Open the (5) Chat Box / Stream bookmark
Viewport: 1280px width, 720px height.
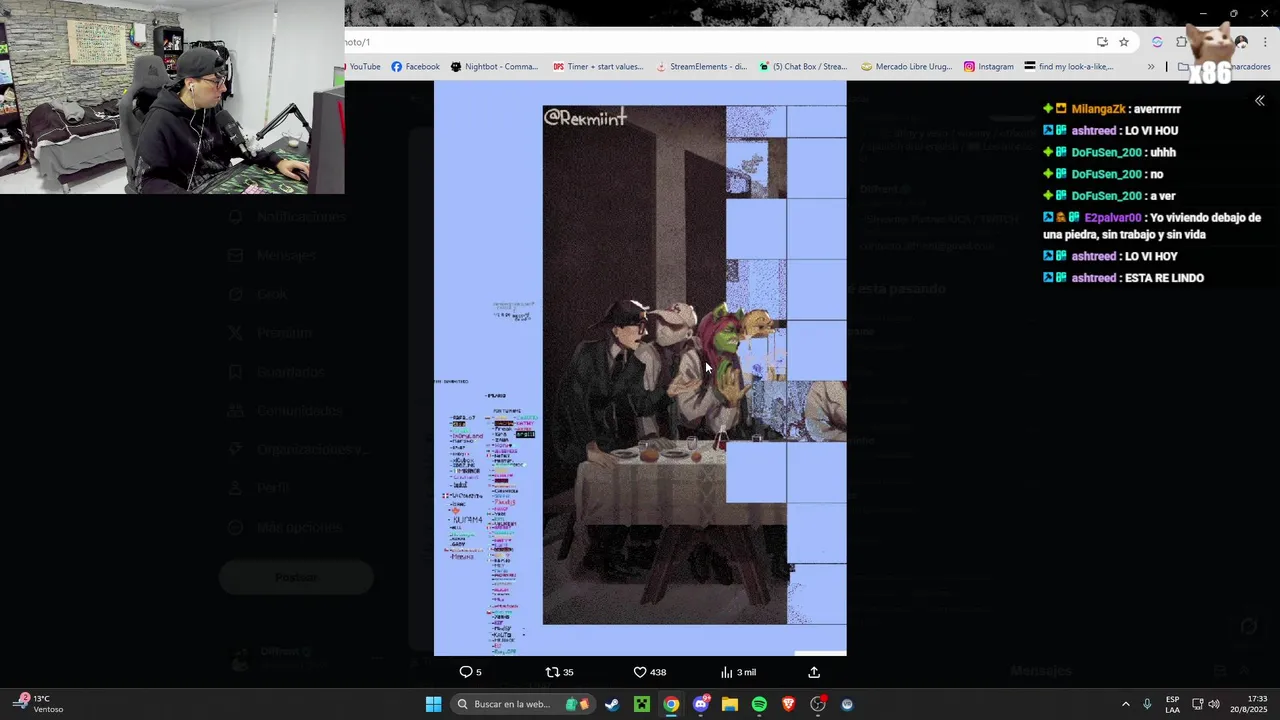tap(803, 67)
